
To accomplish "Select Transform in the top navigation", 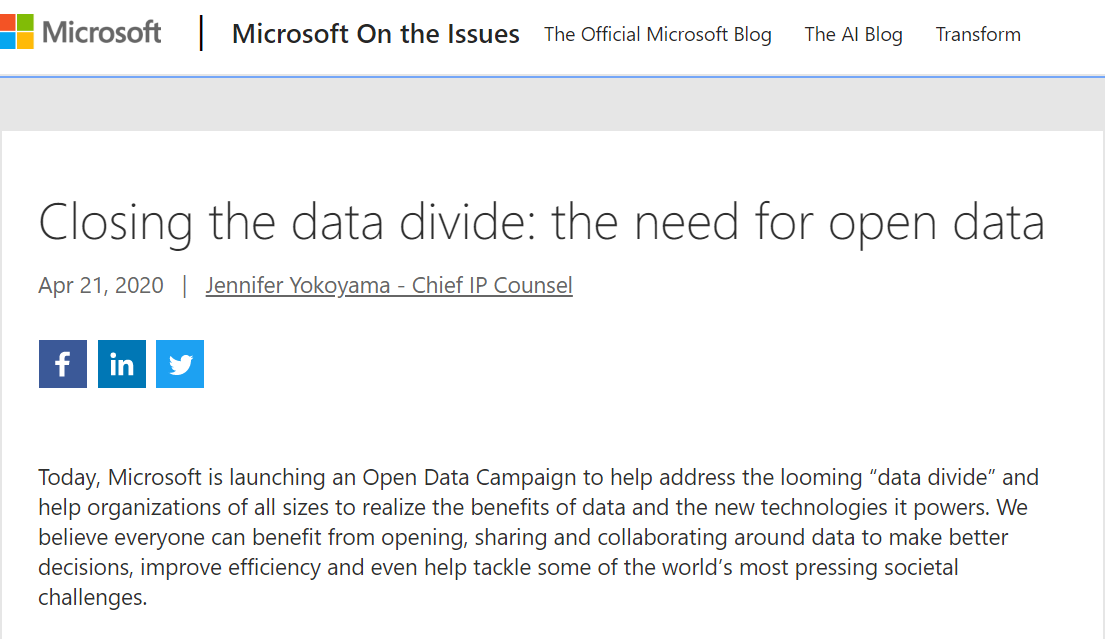I will click(x=978, y=35).
